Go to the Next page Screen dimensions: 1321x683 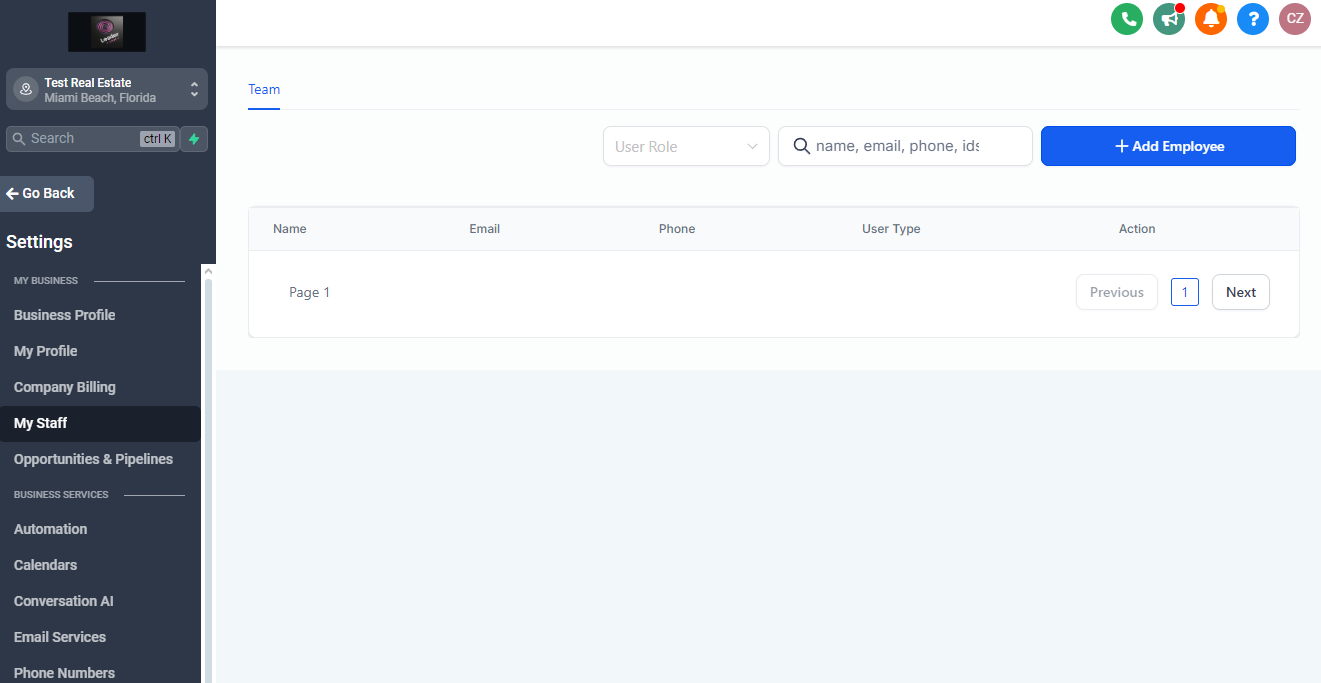click(1240, 292)
